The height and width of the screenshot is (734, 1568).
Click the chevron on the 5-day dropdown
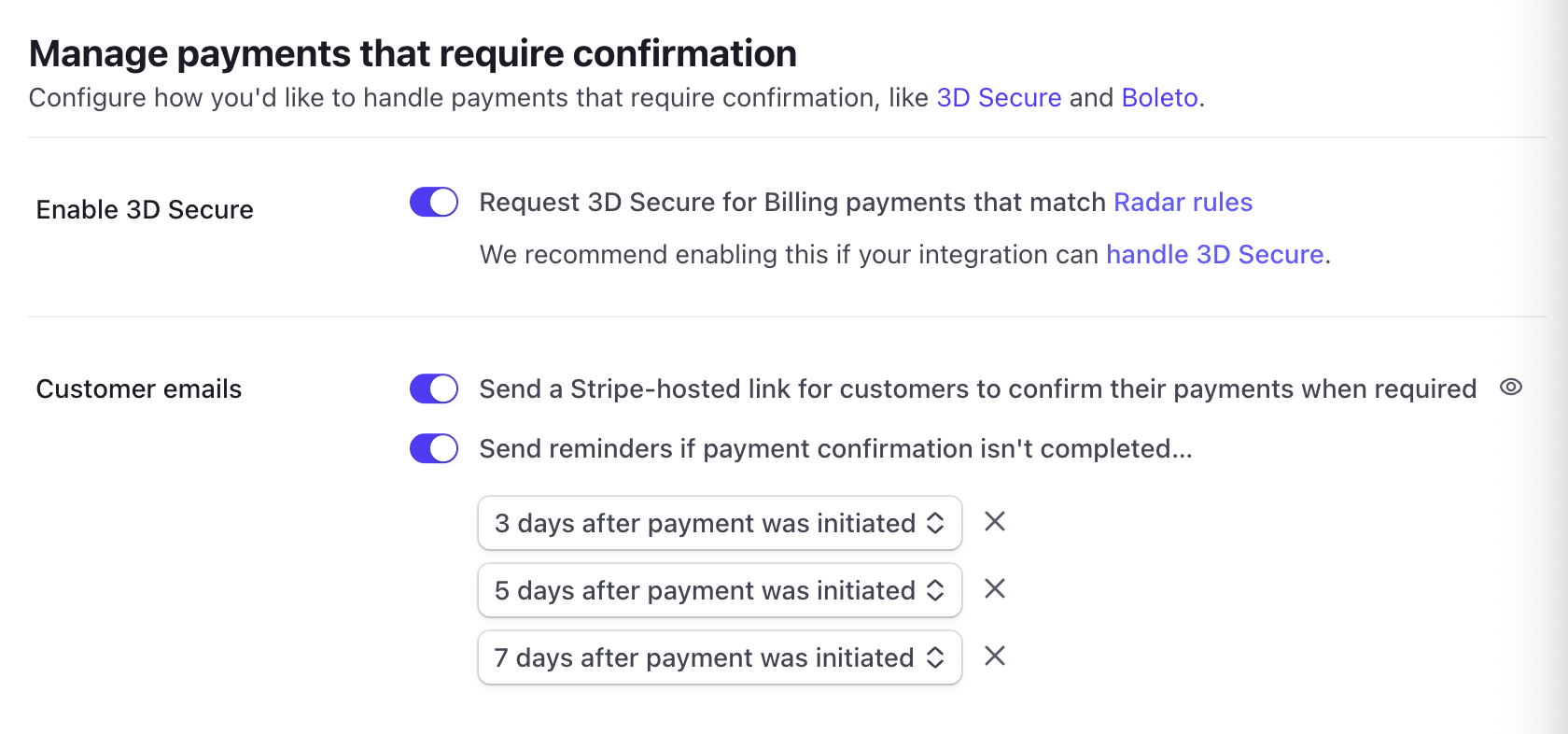(936, 589)
